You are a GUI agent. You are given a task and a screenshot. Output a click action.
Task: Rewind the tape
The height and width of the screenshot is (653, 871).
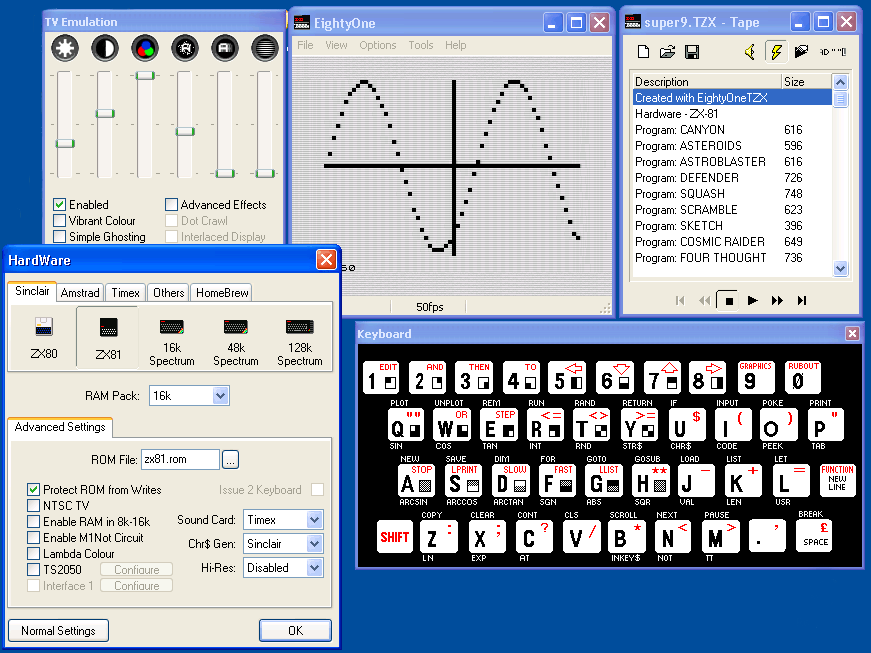coord(704,301)
